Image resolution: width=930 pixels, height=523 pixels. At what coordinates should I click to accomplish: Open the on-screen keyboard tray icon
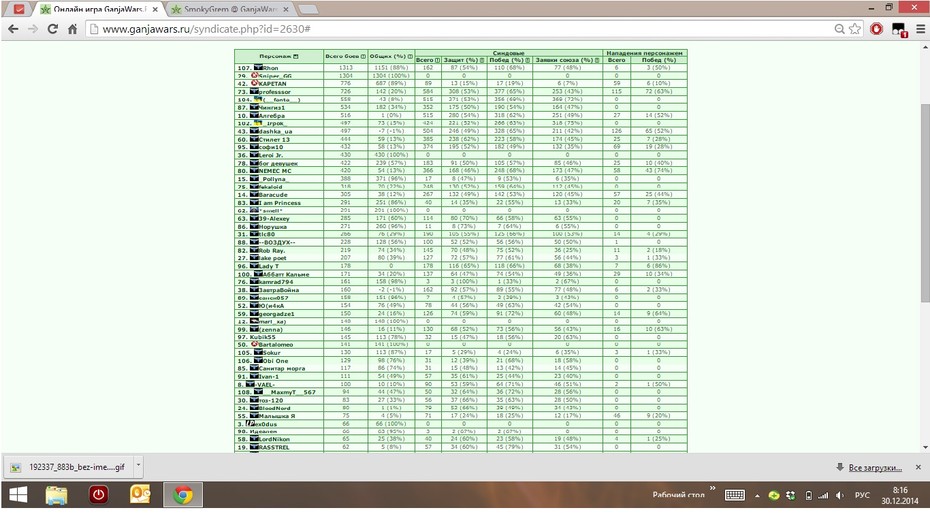tap(734, 495)
